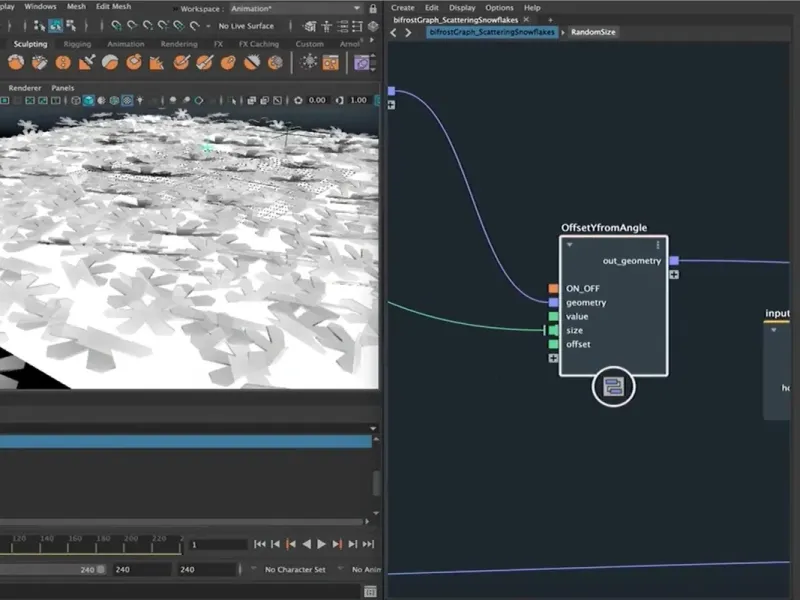
Task: Click RandomSize in the breadcrumb path
Action: (594, 32)
